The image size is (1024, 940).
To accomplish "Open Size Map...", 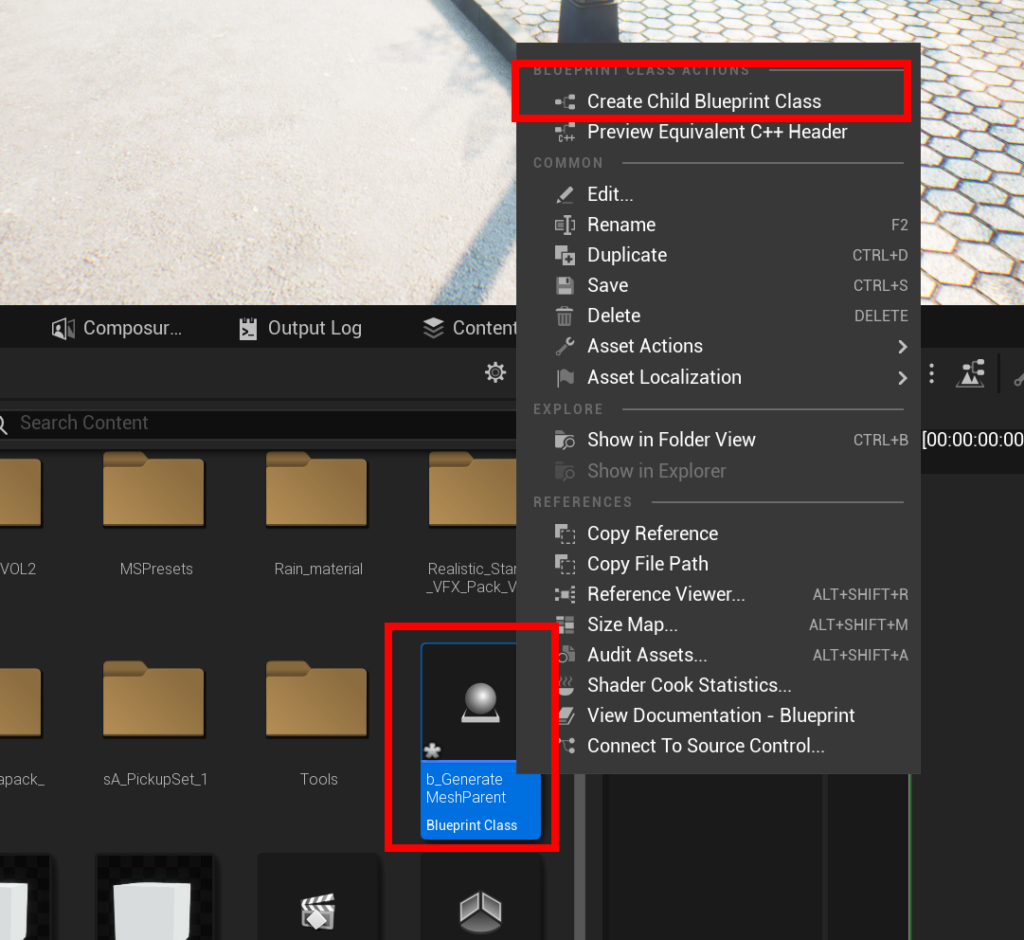I will click(x=717, y=624).
